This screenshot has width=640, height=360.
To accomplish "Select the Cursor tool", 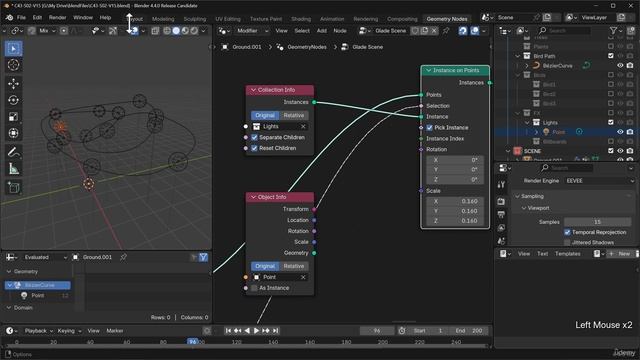I will click(x=13, y=65).
